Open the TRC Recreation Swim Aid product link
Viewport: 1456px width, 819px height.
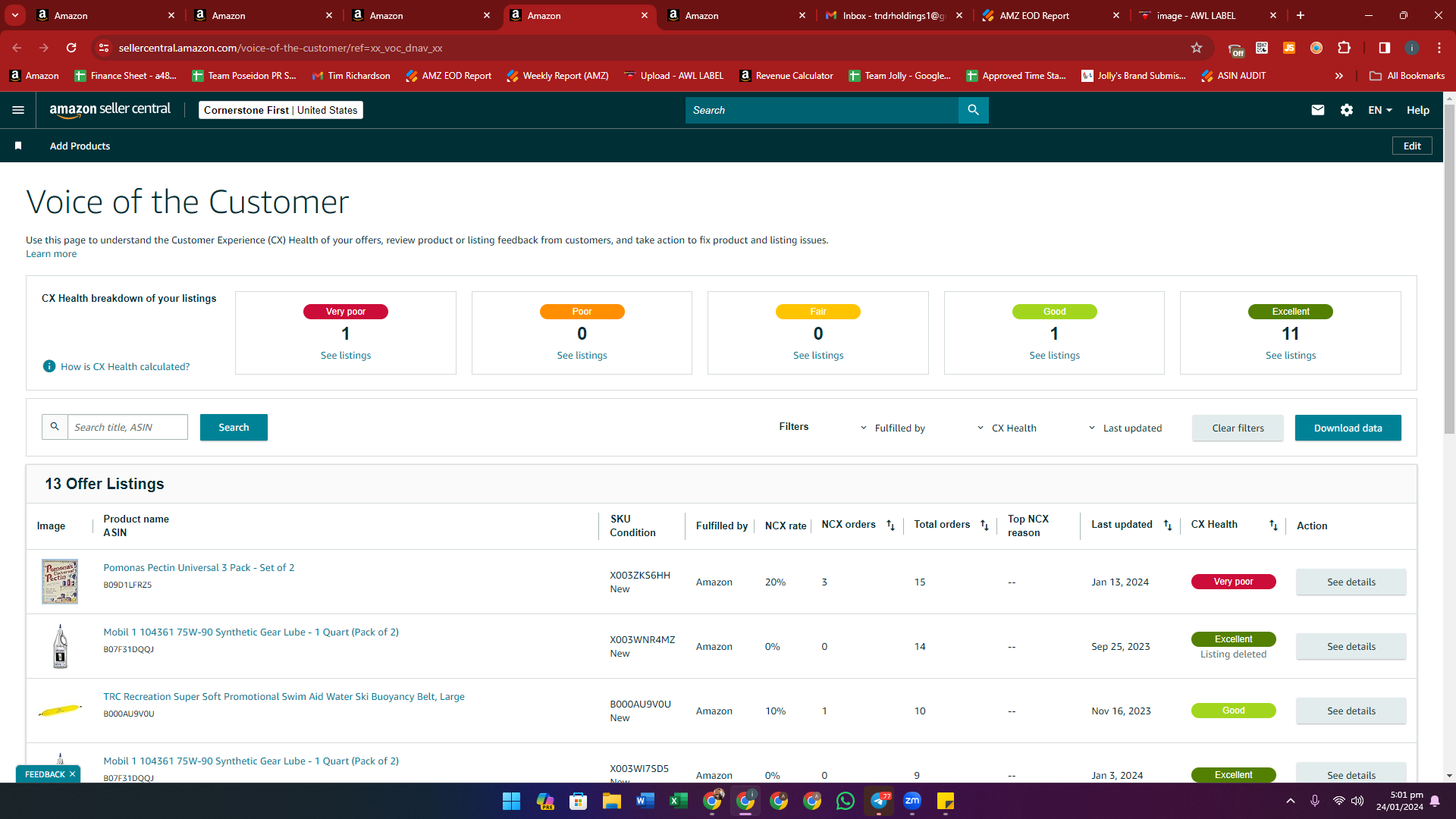point(284,696)
